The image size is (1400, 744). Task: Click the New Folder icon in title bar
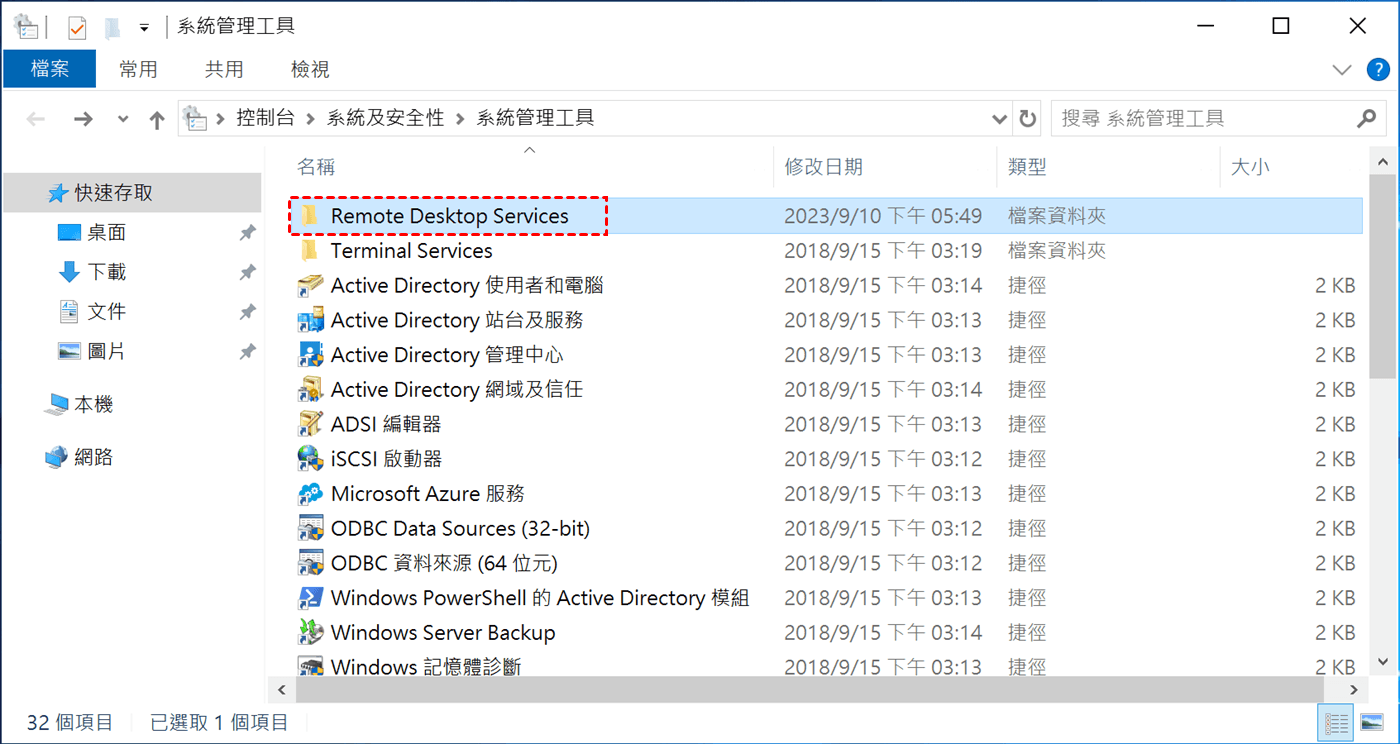click(114, 27)
